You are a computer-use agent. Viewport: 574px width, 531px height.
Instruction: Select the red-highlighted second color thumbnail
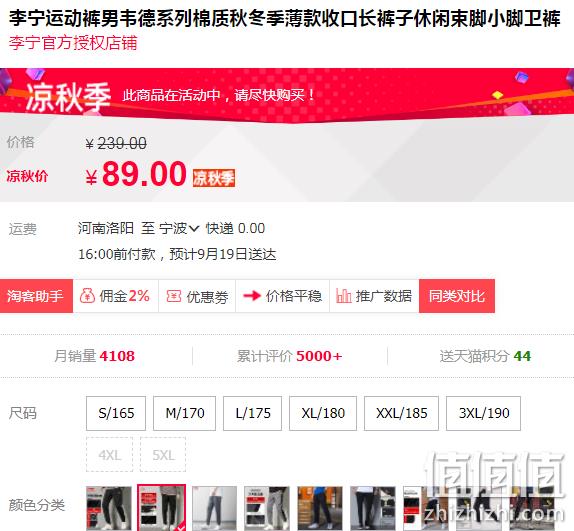click(x=161, y=508)
